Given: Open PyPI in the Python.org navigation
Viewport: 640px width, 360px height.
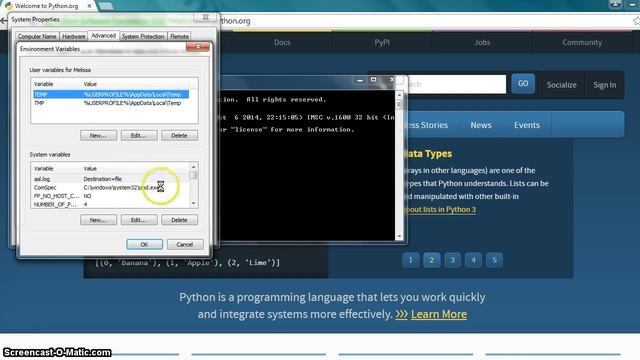Looking at the screenshot, I should tap(382, 42).
